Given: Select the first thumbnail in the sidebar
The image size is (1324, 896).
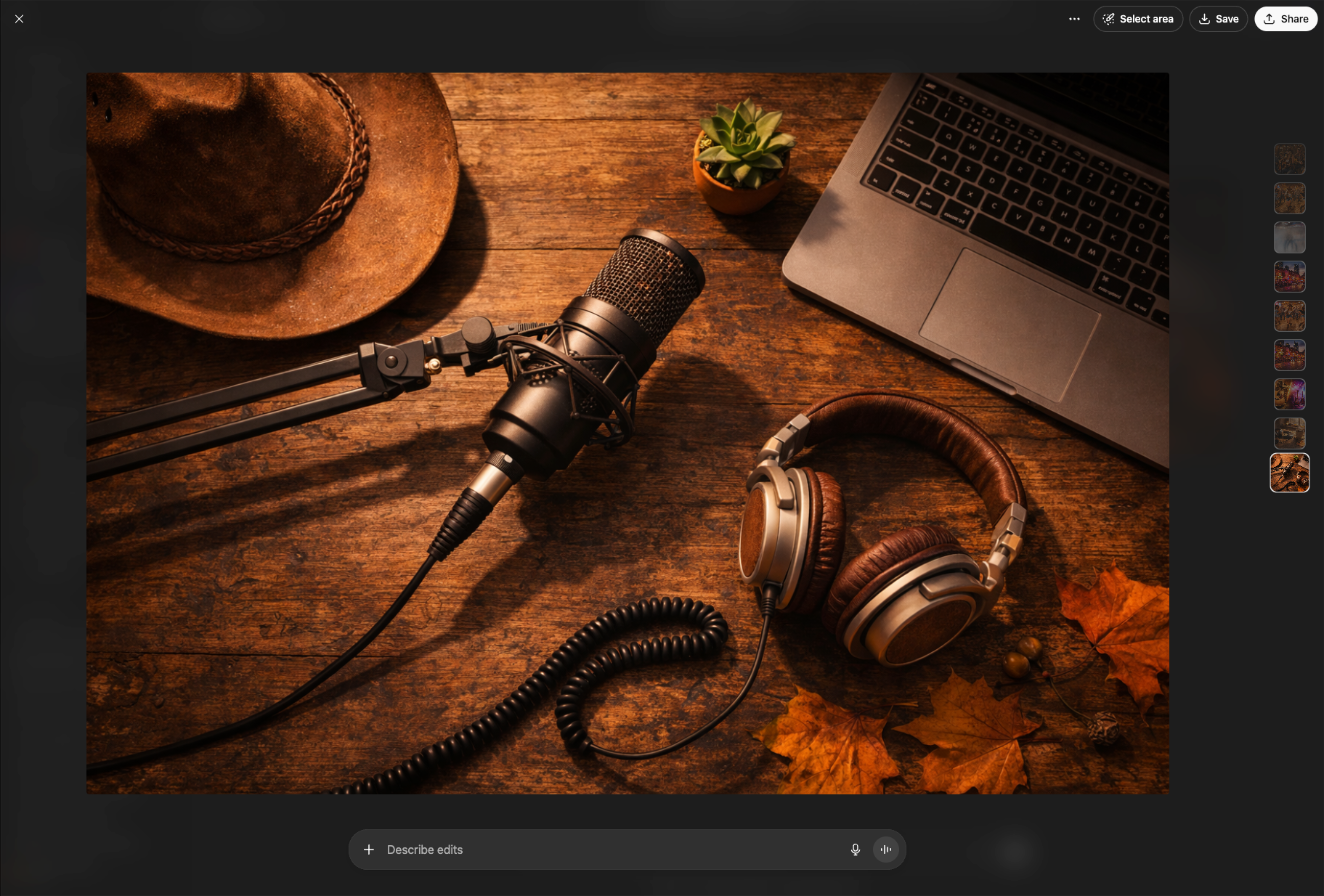Looking at the screenshot, I should tap(1290, 159).
